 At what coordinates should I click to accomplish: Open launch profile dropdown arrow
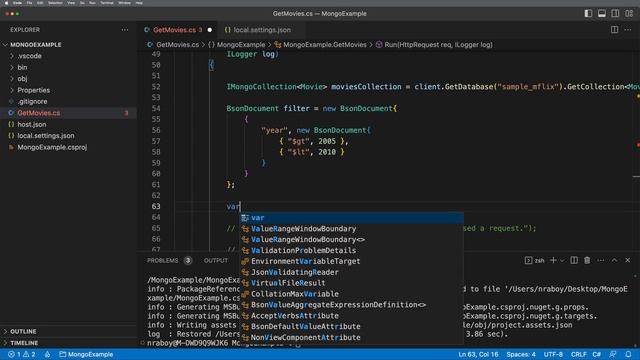pos(562,260)
